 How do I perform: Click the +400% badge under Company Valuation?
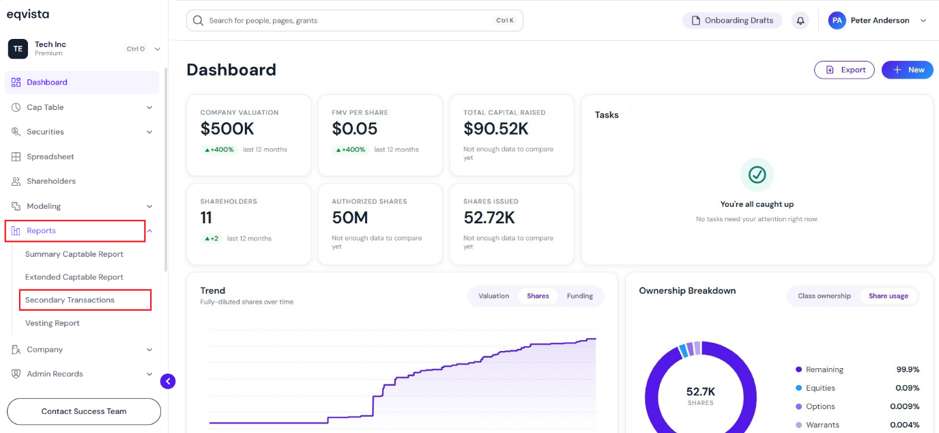pos(219,150)
